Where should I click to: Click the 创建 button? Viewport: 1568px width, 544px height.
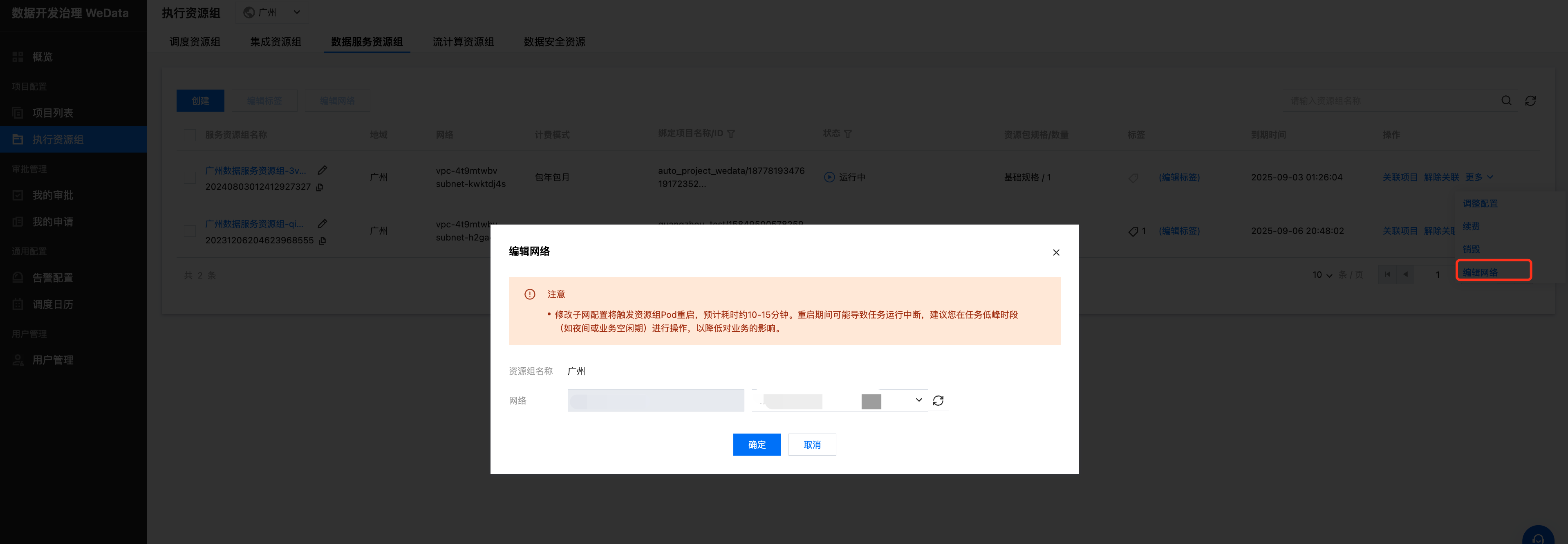coord(200,101)
